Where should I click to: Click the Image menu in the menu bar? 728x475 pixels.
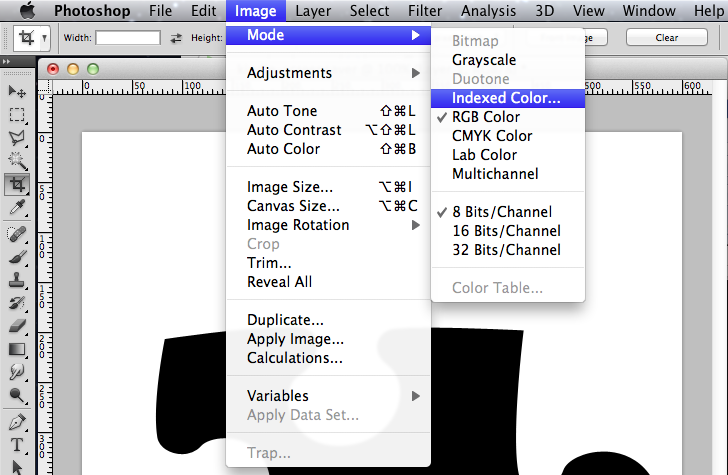click(255, 10)
